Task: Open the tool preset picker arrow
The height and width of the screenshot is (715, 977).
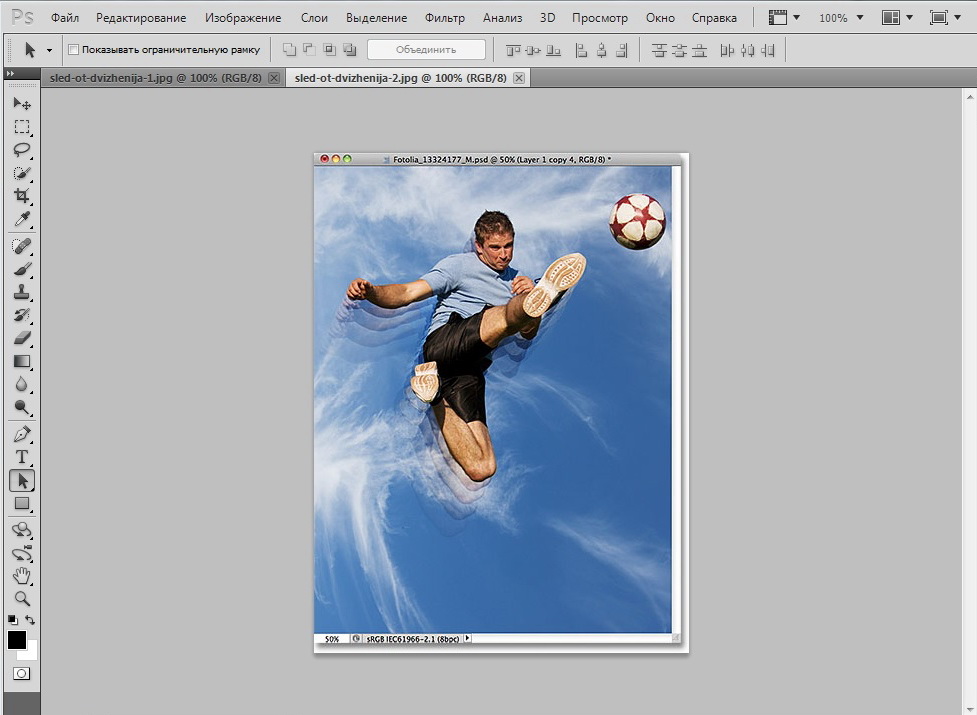Action: [49, 50]
